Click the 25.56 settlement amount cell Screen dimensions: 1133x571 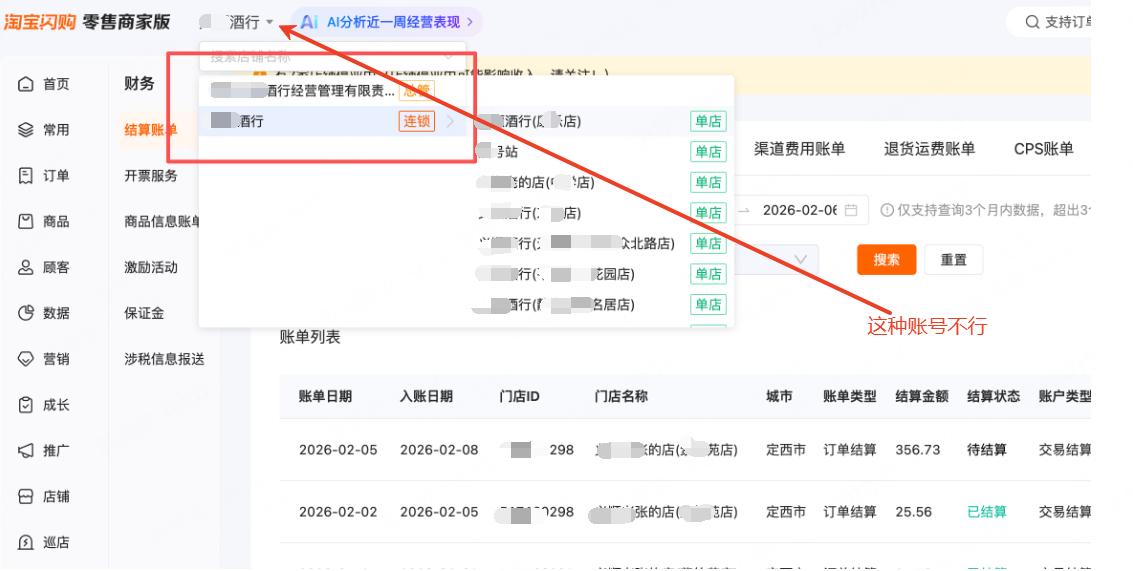(x=913, y=512)
